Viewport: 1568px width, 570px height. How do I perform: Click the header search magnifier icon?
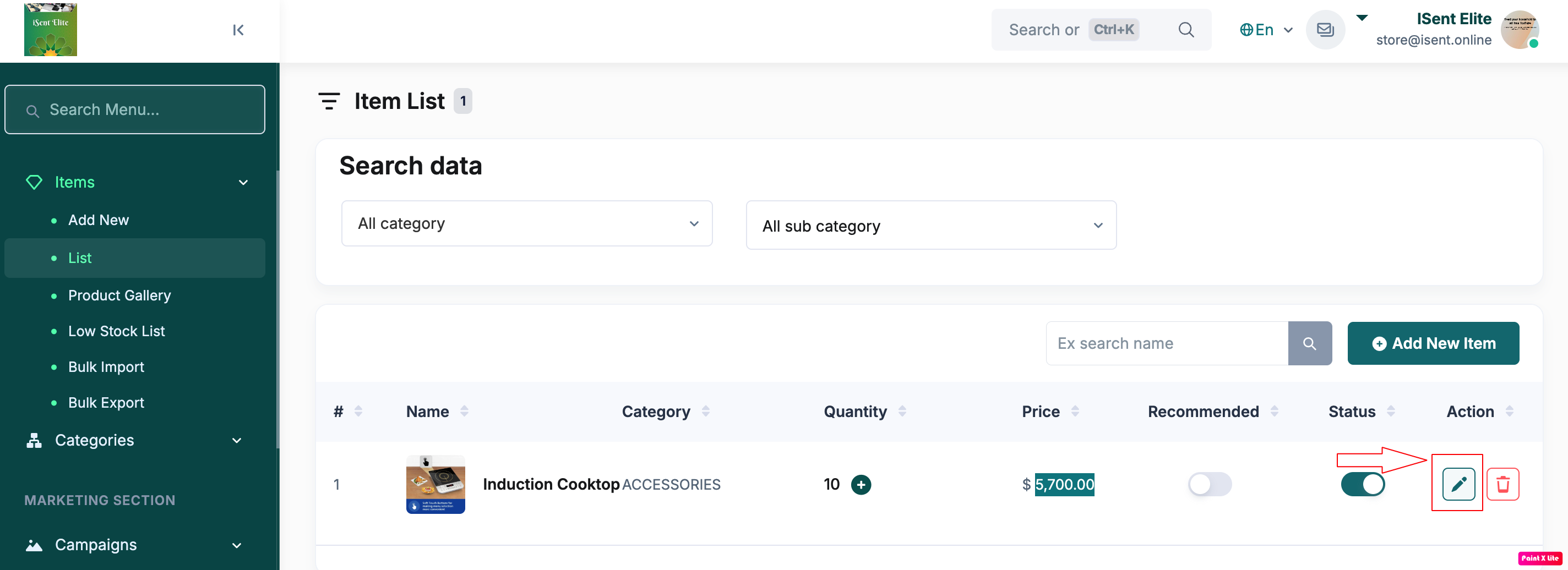pos(1185,30)
